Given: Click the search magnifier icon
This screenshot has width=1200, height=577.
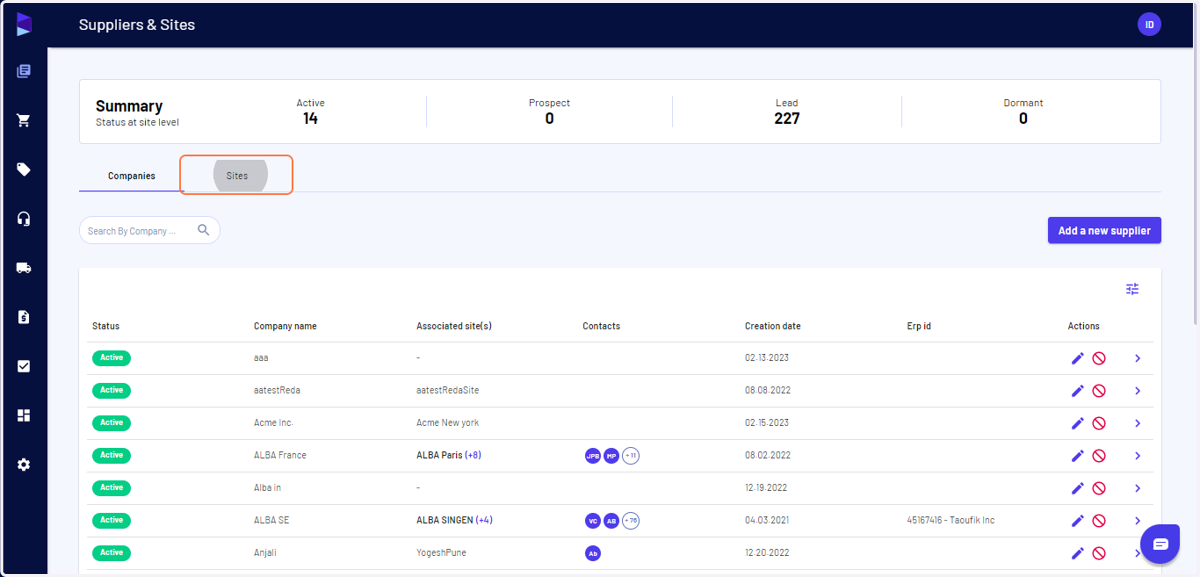Looking at the screenshot, I should 204,230.
